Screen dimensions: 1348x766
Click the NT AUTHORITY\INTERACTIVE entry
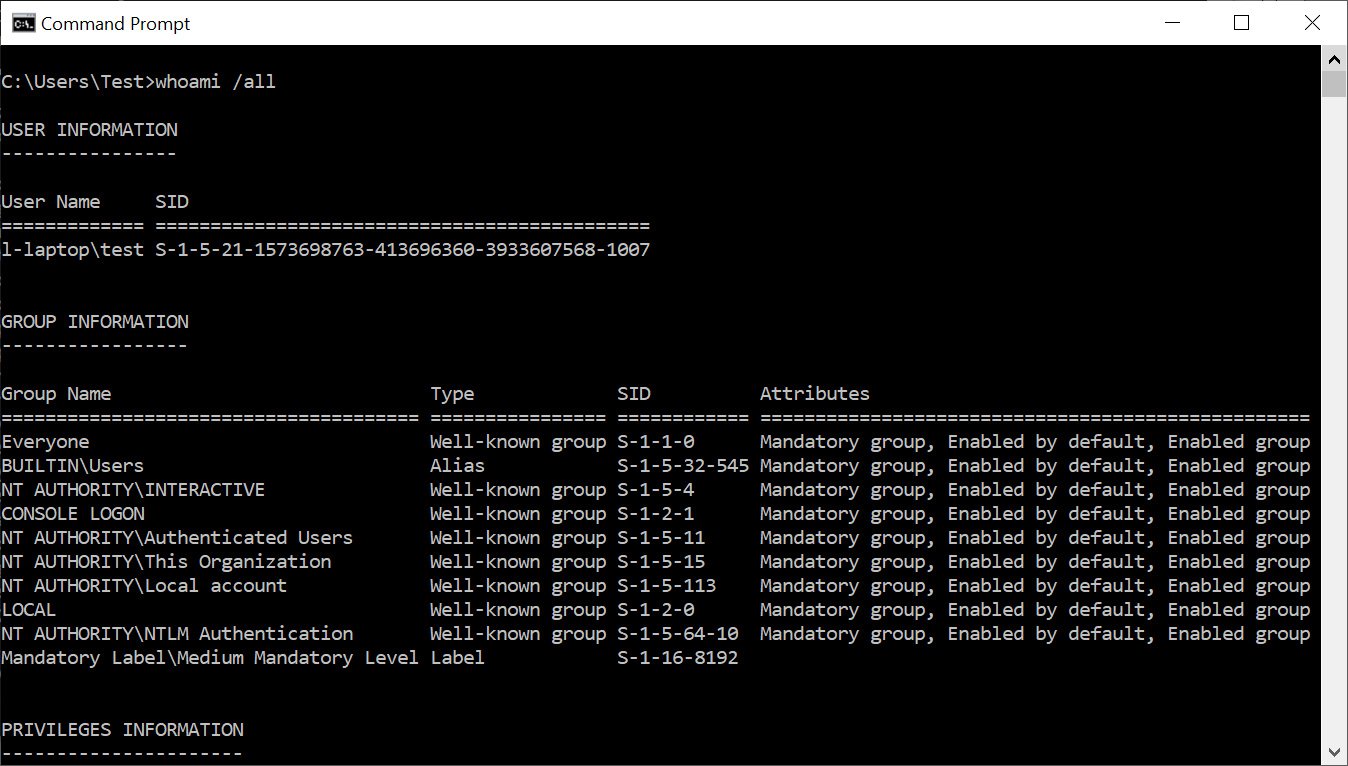click(x=132, y=489)
